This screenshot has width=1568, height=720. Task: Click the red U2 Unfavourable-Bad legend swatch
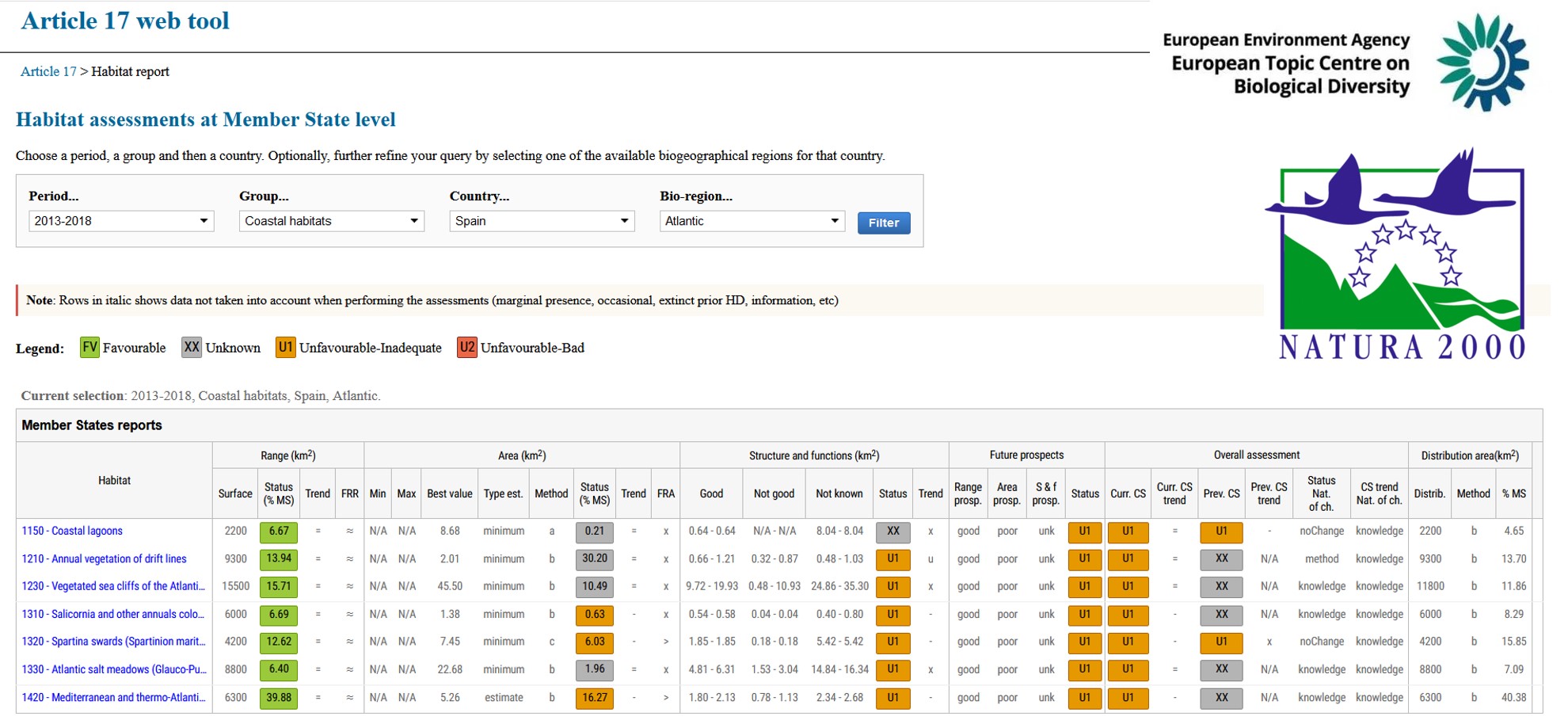(467, 348)
